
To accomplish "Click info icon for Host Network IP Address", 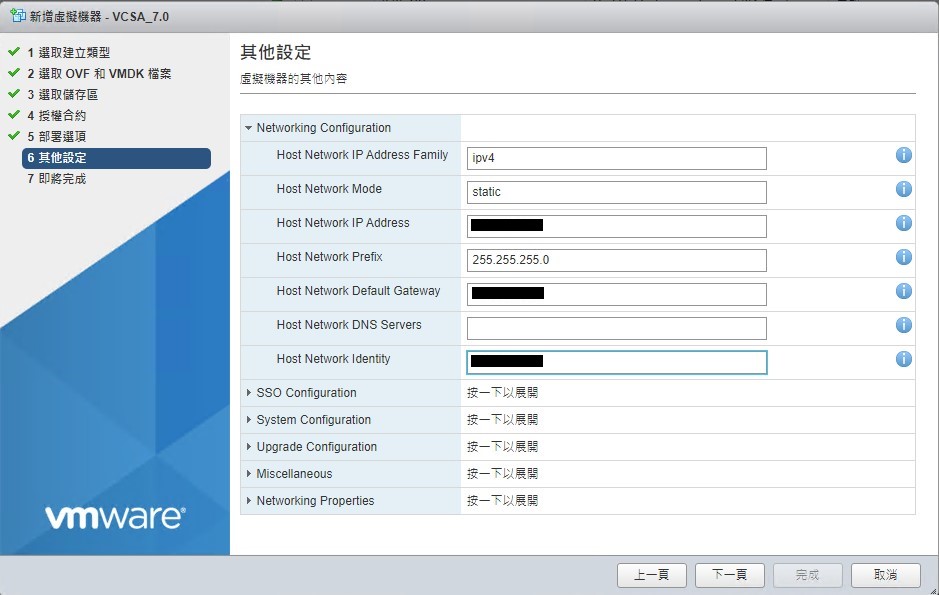I will [x=904, y=223].
